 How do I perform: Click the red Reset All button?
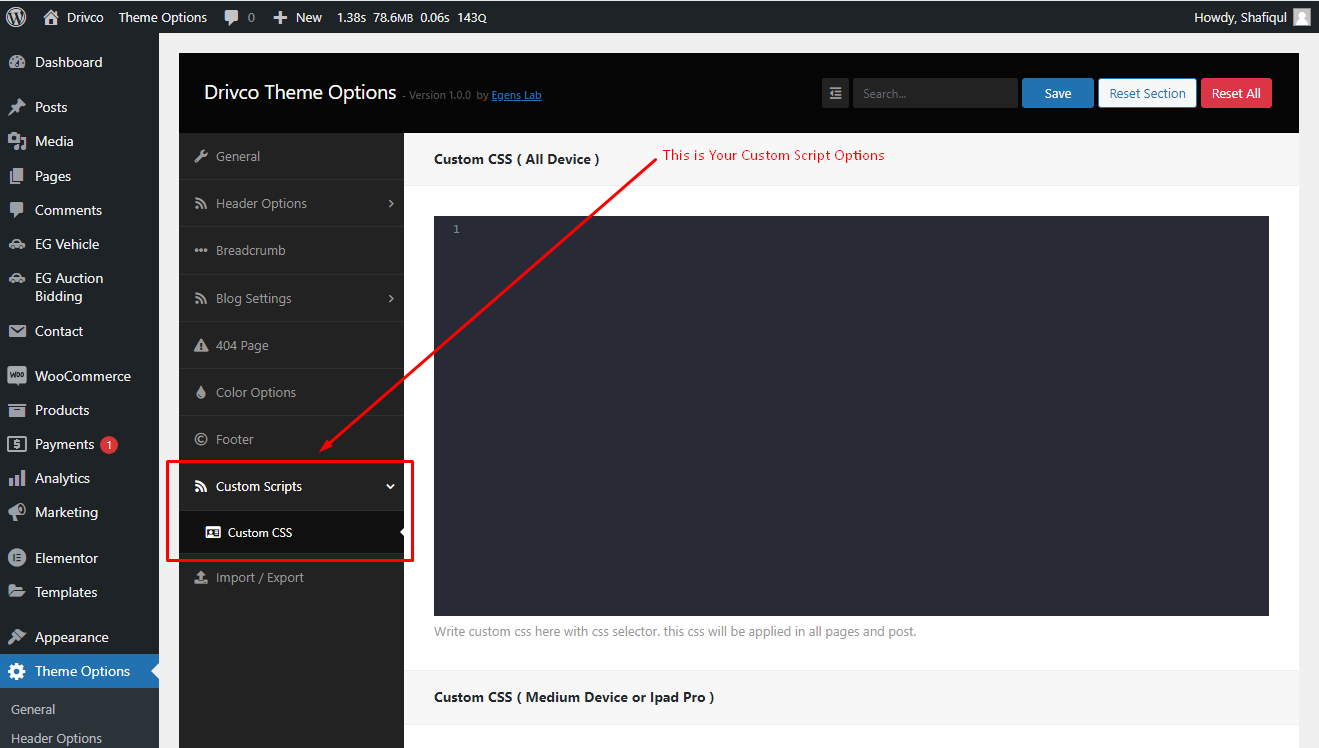pyautogui.click(x=1236, y=93)
